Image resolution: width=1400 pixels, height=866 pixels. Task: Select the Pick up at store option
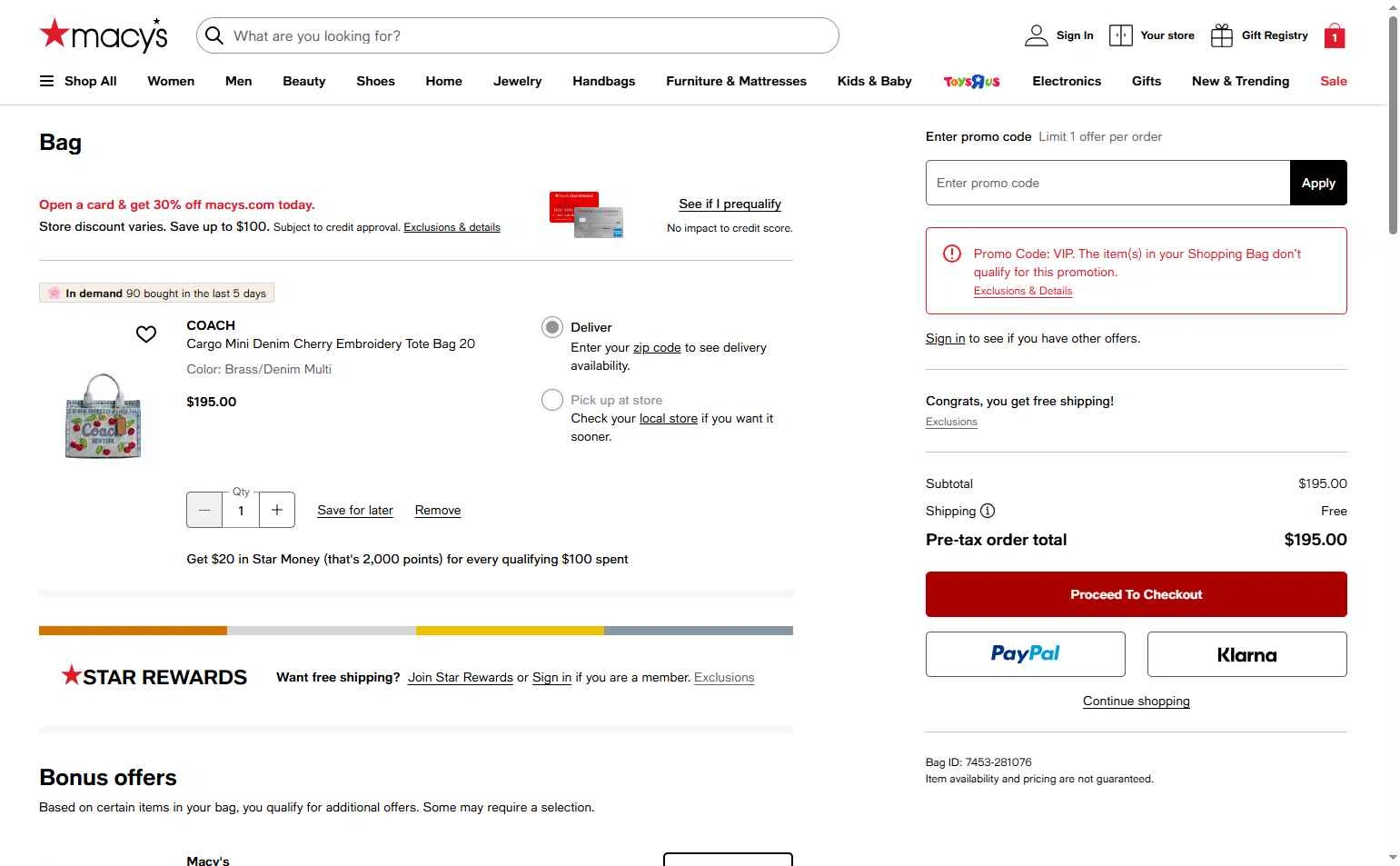coord(552,400)
